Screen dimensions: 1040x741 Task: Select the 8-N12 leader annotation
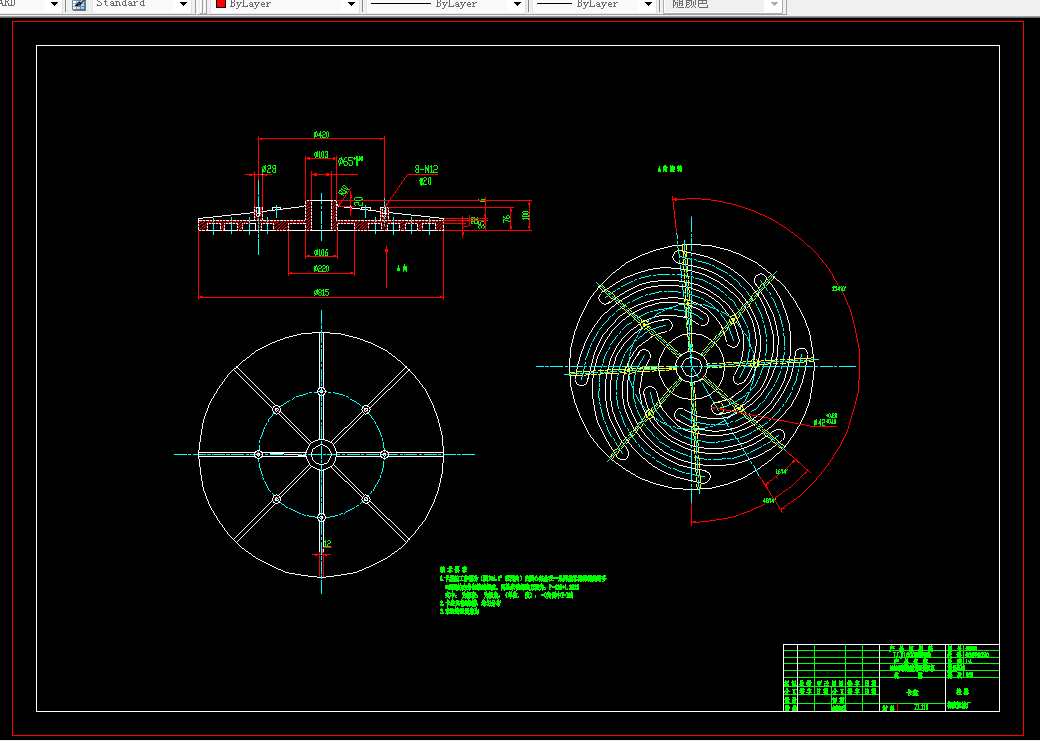point(426,170)
